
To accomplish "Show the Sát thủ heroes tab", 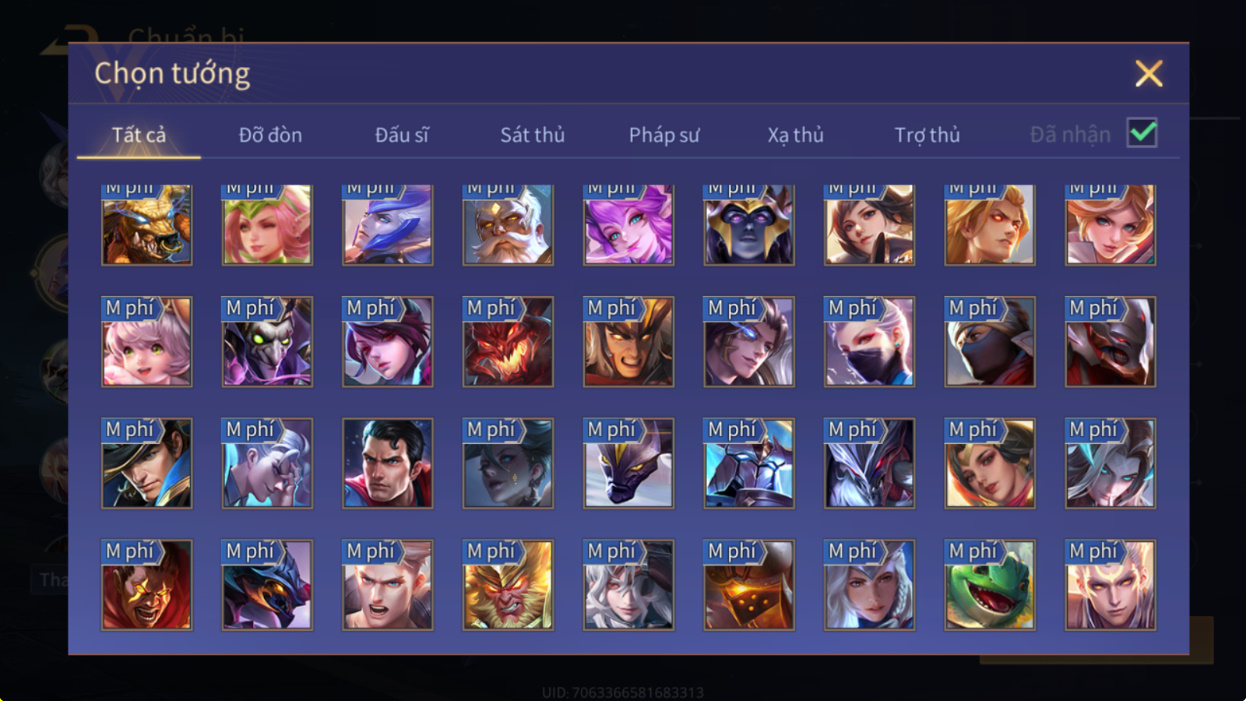I will [532, 135].
